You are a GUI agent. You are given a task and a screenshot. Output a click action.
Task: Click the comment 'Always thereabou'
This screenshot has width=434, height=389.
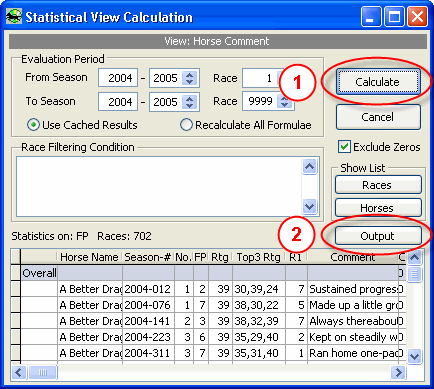(x=353, y=321)
